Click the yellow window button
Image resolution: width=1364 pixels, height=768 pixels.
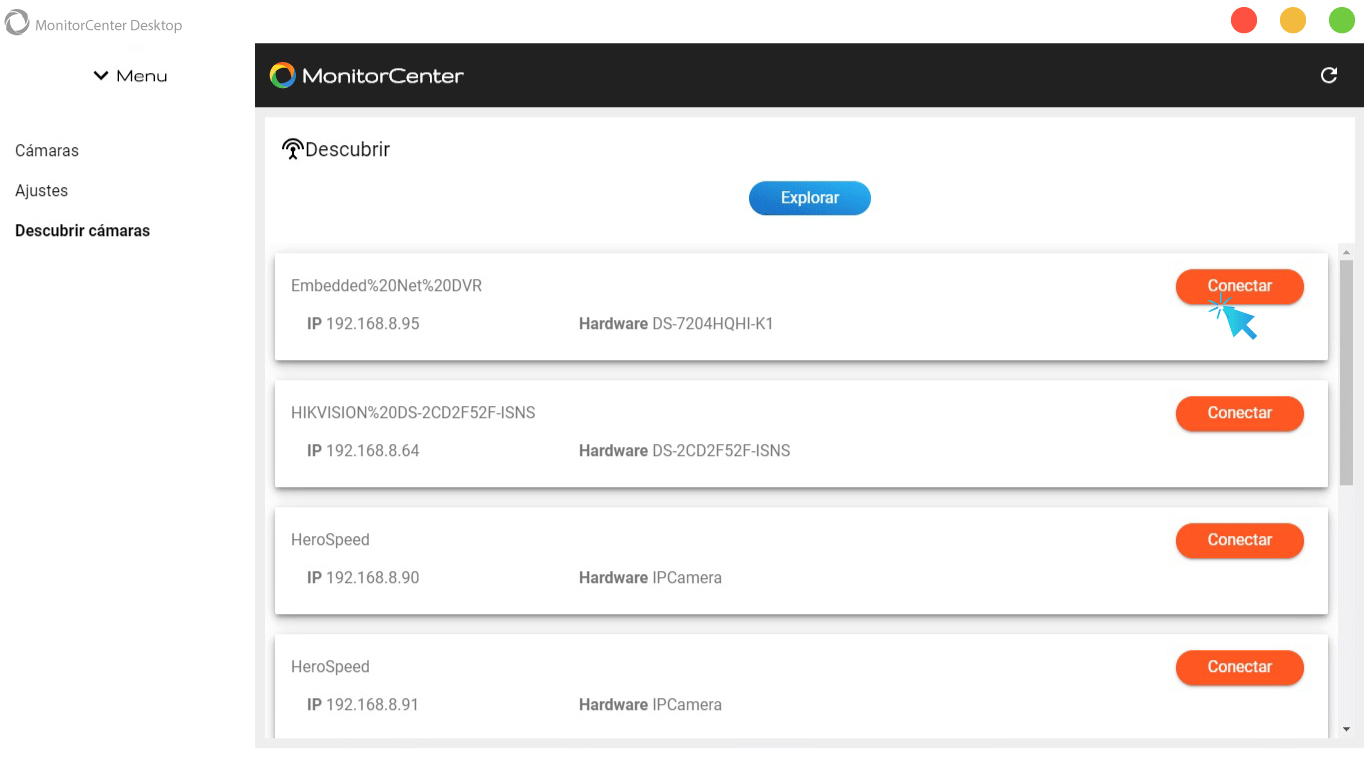pos(1293,20)
